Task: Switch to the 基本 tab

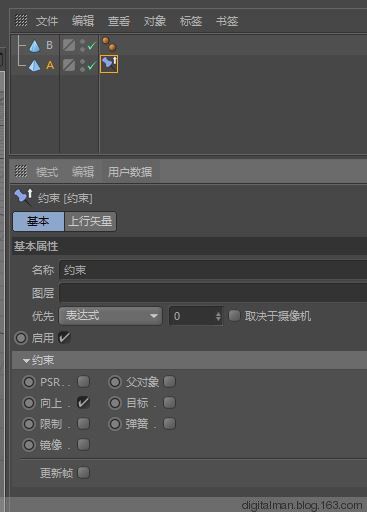Action: (38, 221)
